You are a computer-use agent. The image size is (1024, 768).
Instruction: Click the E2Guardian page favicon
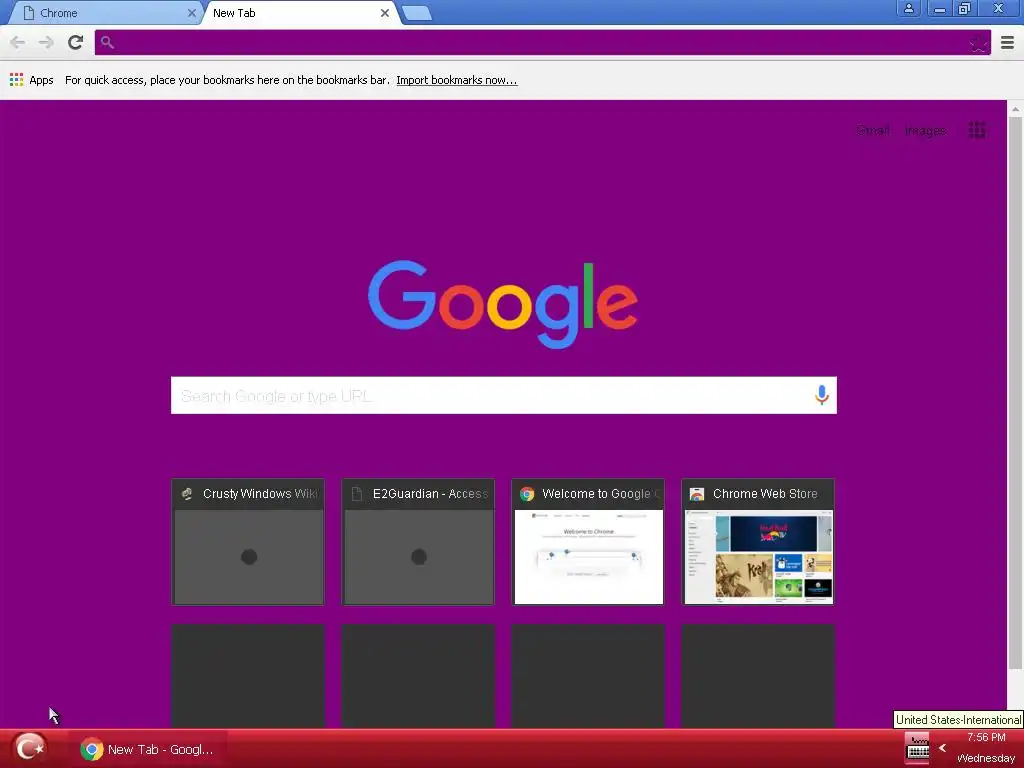click(x=357, y=494)
